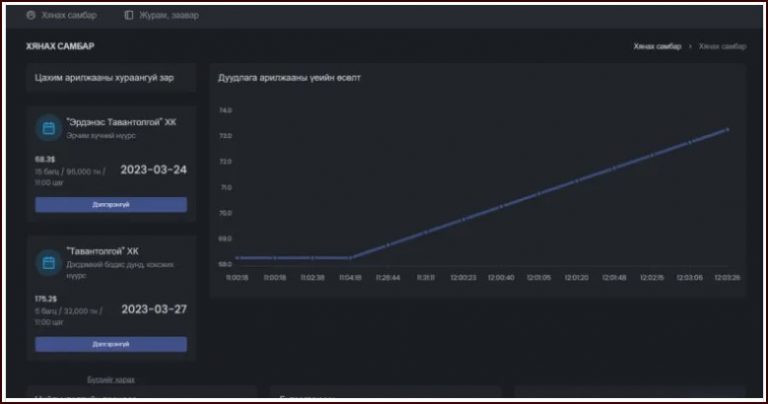The height and width of the screenshot is (404, 768).
Task: Click the chart's final point at 12:03:26
Action: (727, 129)
